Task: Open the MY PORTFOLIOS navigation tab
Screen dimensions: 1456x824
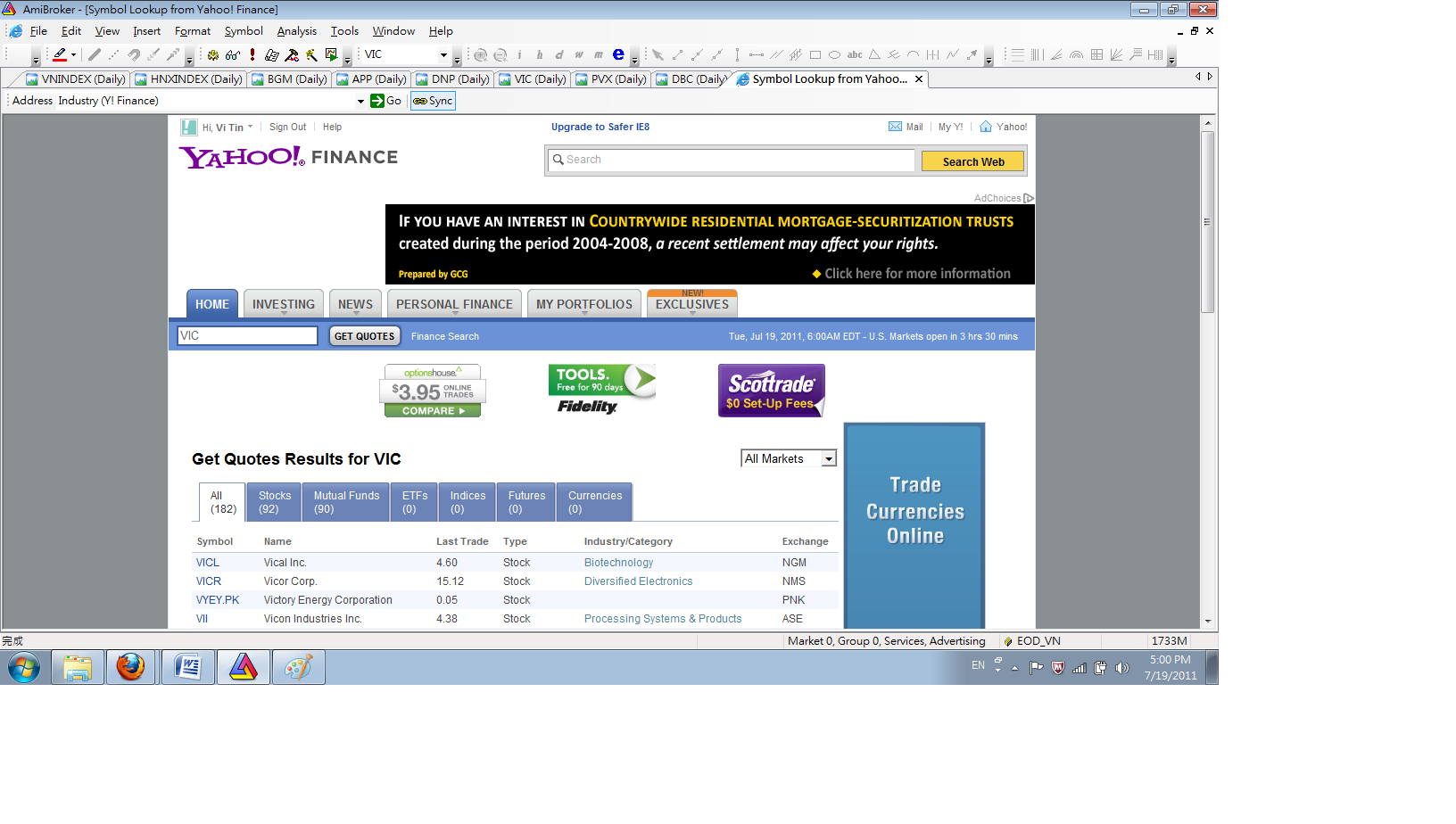Action: coord(584,304)
